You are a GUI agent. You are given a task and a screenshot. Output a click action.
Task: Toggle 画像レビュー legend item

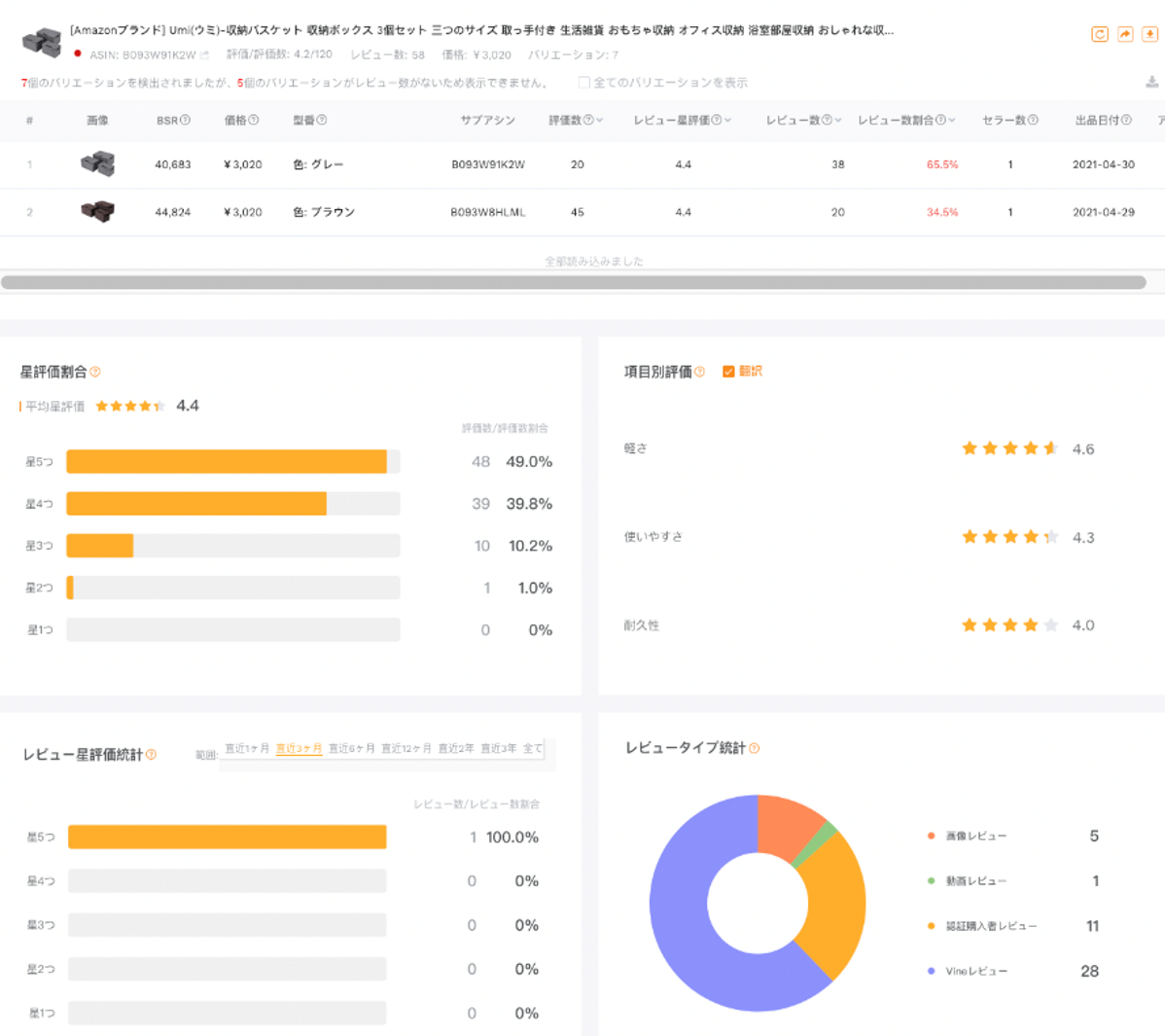point(968,836)
